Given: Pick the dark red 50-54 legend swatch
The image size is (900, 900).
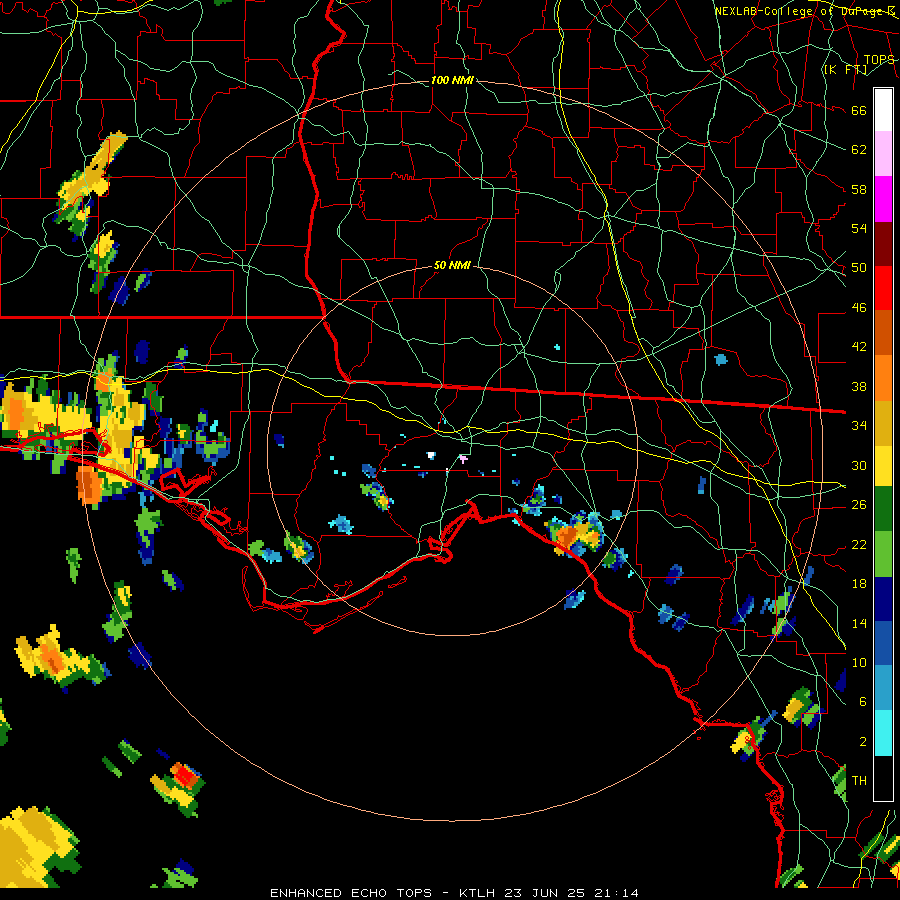Looking at the screenshot, I should tap(883, 243).
